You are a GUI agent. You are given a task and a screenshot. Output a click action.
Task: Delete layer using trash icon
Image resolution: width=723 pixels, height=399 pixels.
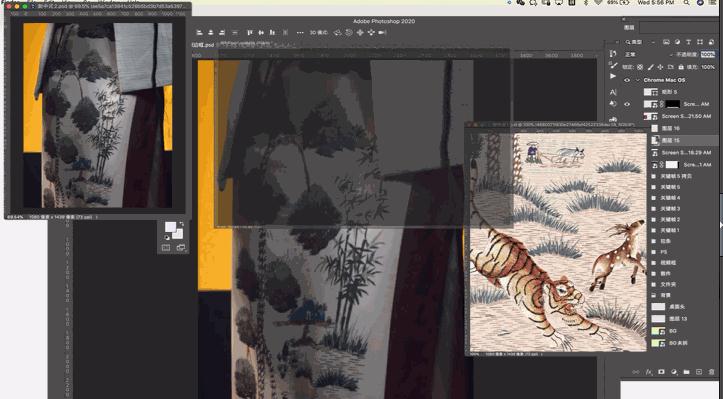711,372
